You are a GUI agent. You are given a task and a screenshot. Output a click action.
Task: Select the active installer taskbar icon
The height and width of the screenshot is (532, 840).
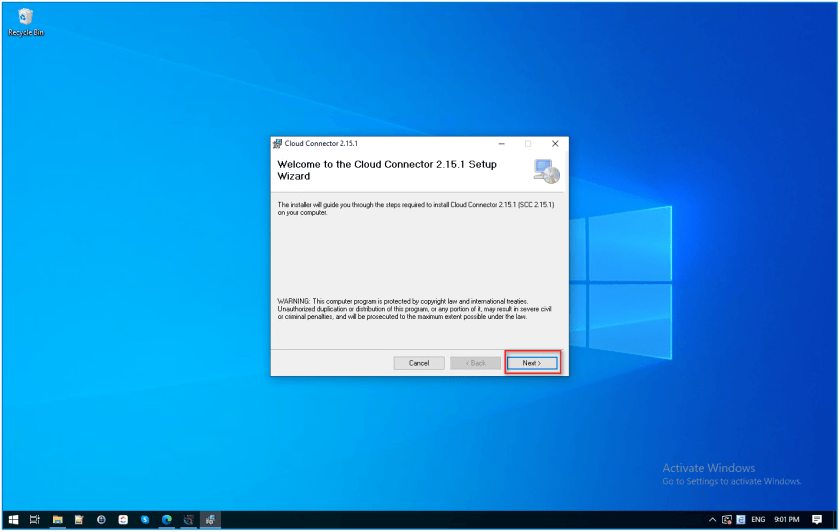pos(211,519)
